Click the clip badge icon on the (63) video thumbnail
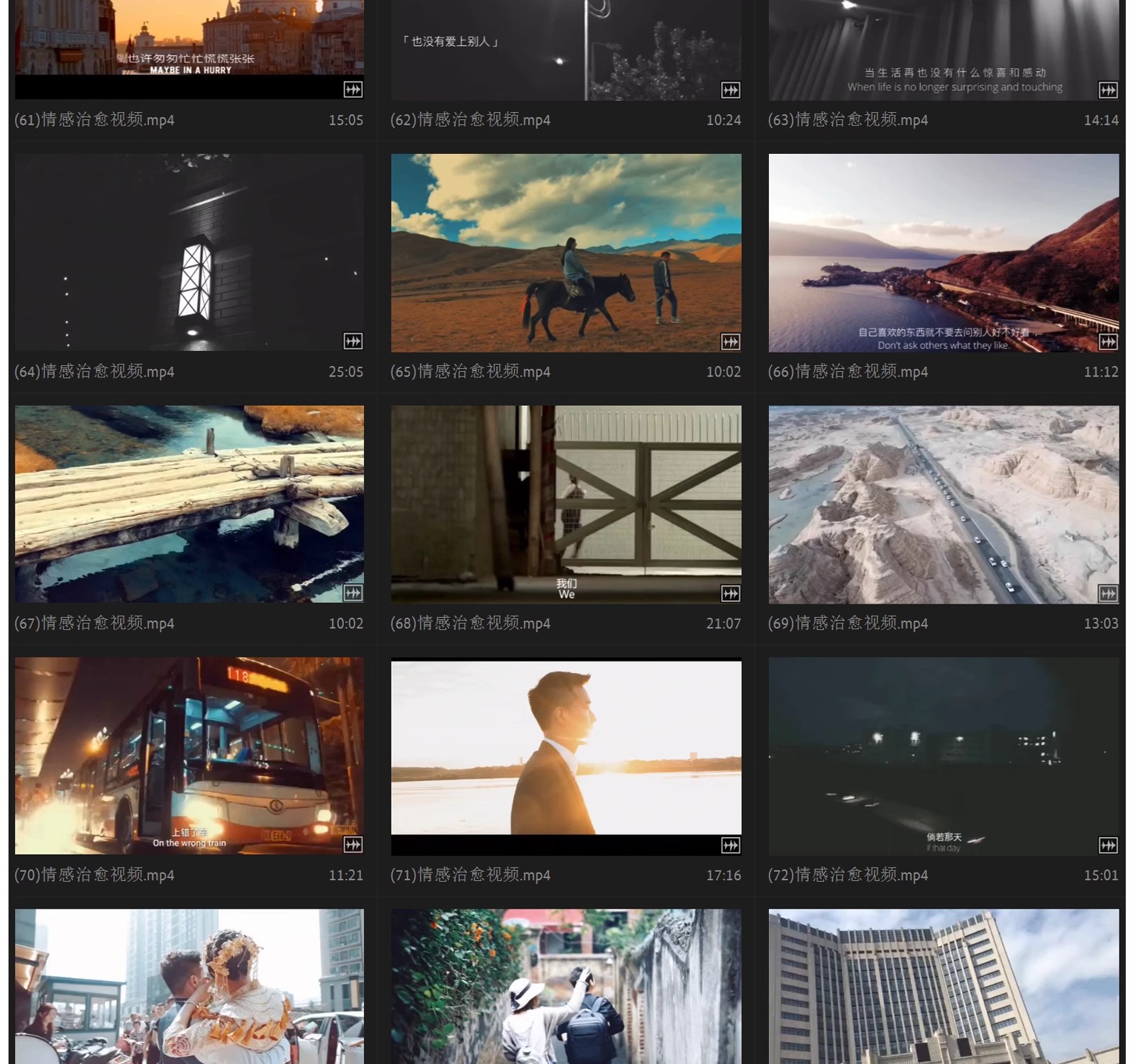This screenshot has height=1064, width=1135. [x=1108, y=89]
